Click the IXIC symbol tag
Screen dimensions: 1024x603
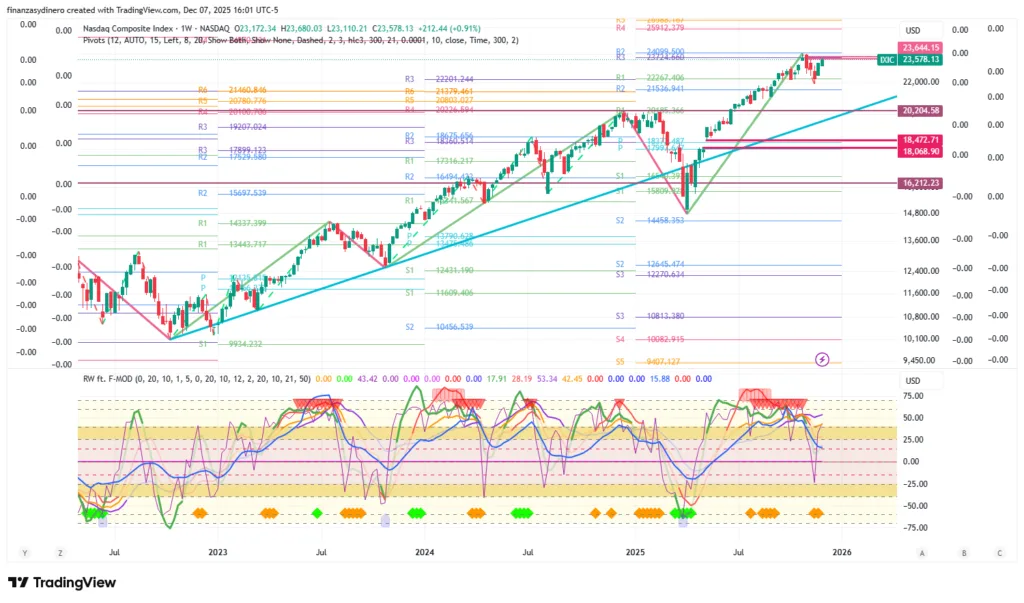click(886, 60)
